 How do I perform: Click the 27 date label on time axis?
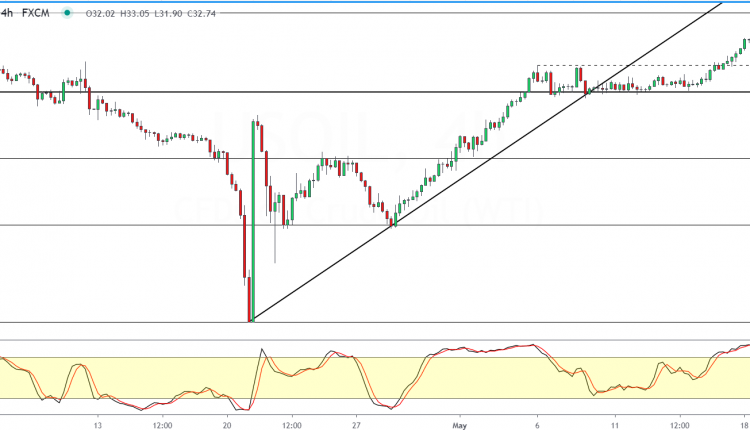356,425
